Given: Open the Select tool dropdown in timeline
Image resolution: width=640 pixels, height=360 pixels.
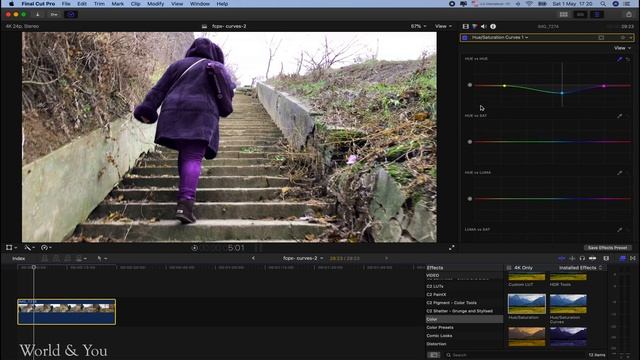Looking at the screenshot, I should [x=102, y=258].
